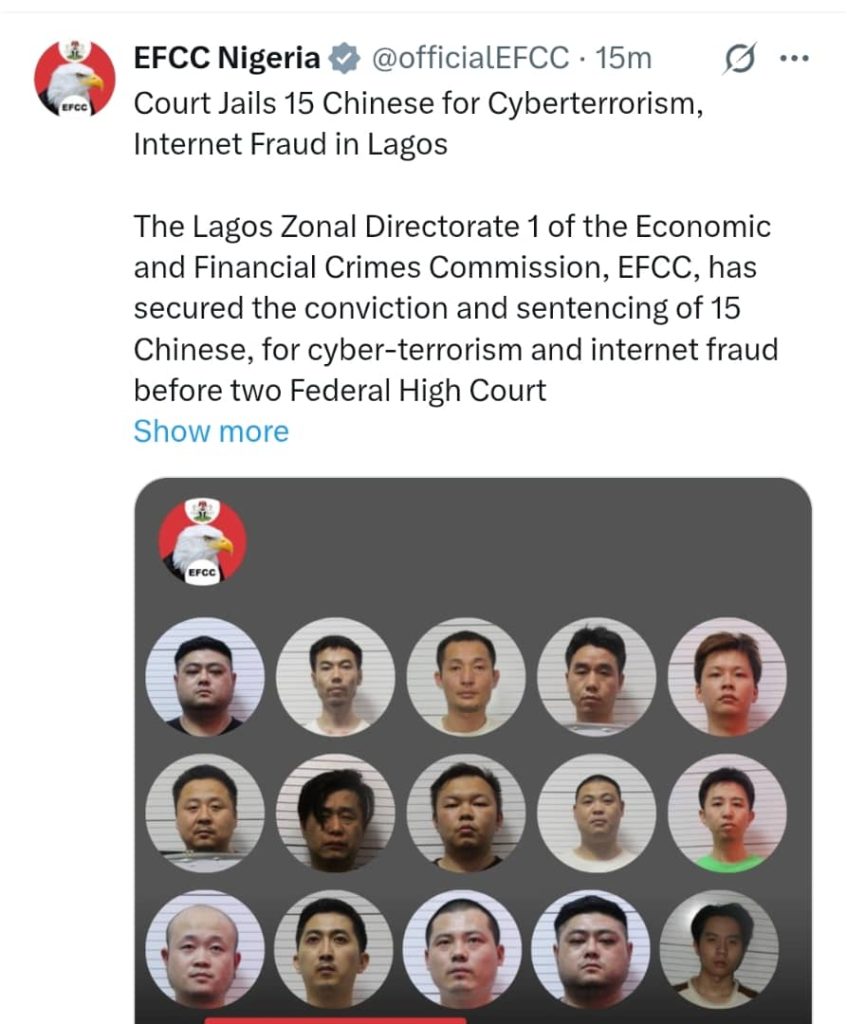Click the red bar at the image bottom

click(335, 1020)
